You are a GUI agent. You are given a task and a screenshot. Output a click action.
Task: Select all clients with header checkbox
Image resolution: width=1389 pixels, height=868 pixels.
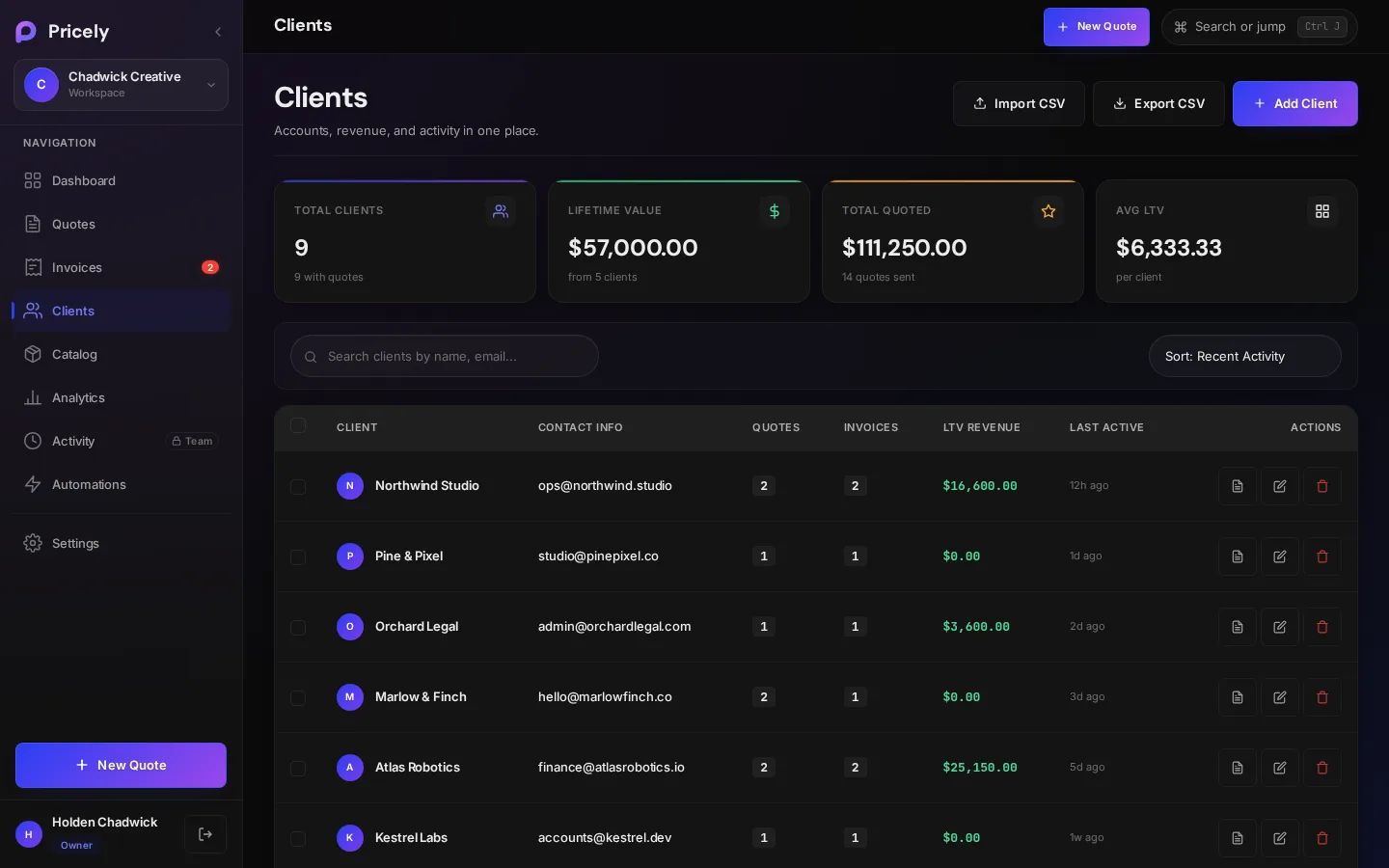pos(298,425)
